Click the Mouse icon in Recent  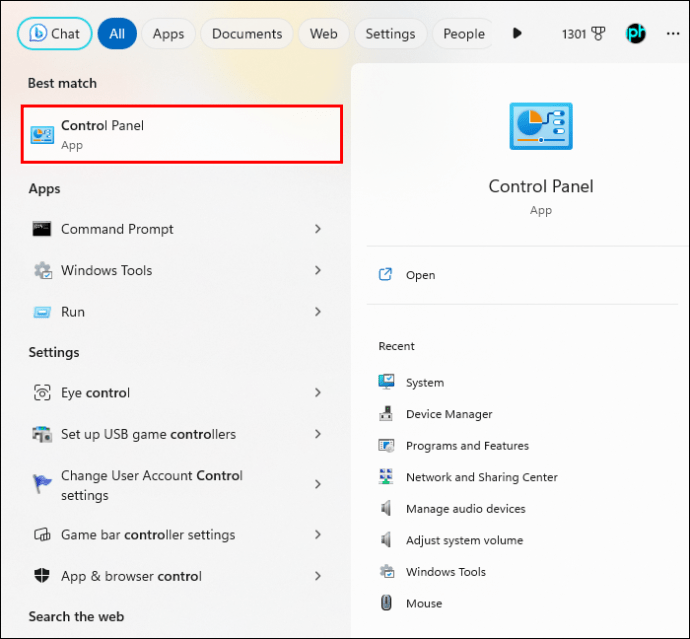[x=386, y=603]
